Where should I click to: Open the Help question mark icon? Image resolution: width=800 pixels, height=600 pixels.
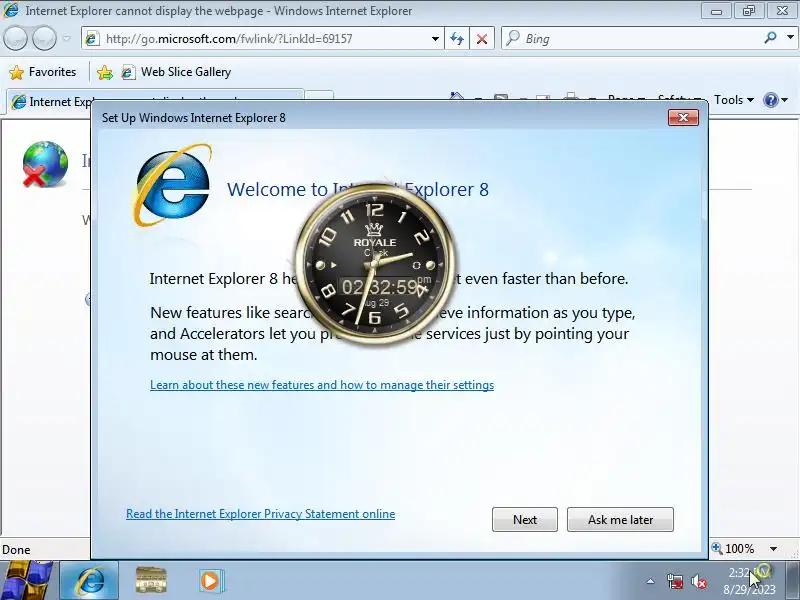770,100
